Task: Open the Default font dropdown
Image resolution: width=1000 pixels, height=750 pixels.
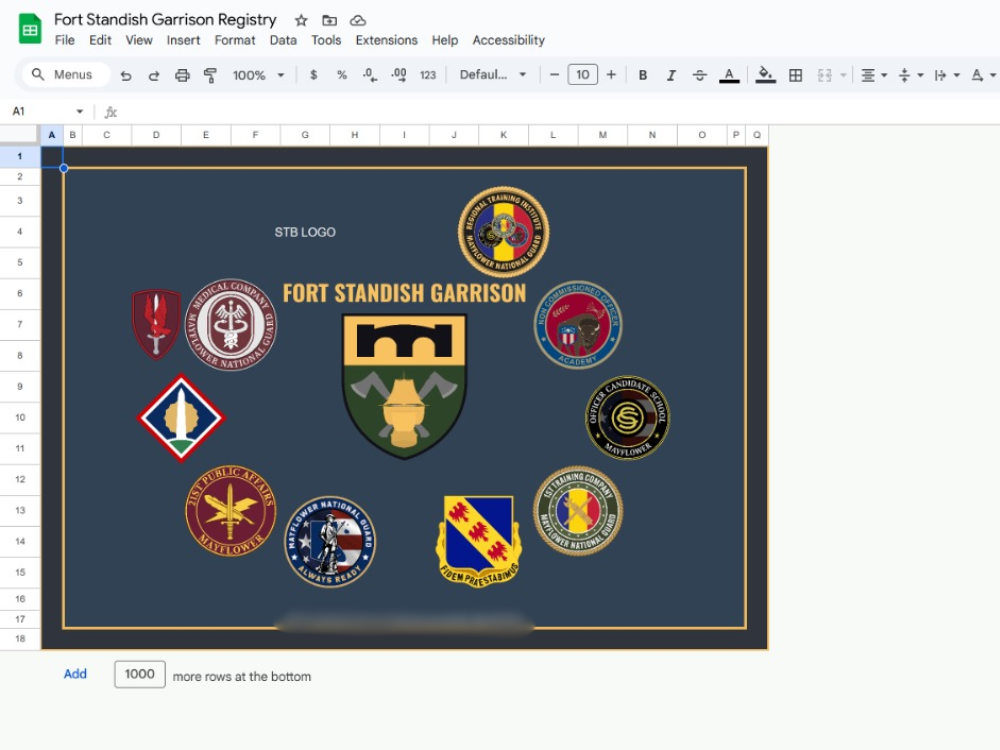Action: pos(493,75)
